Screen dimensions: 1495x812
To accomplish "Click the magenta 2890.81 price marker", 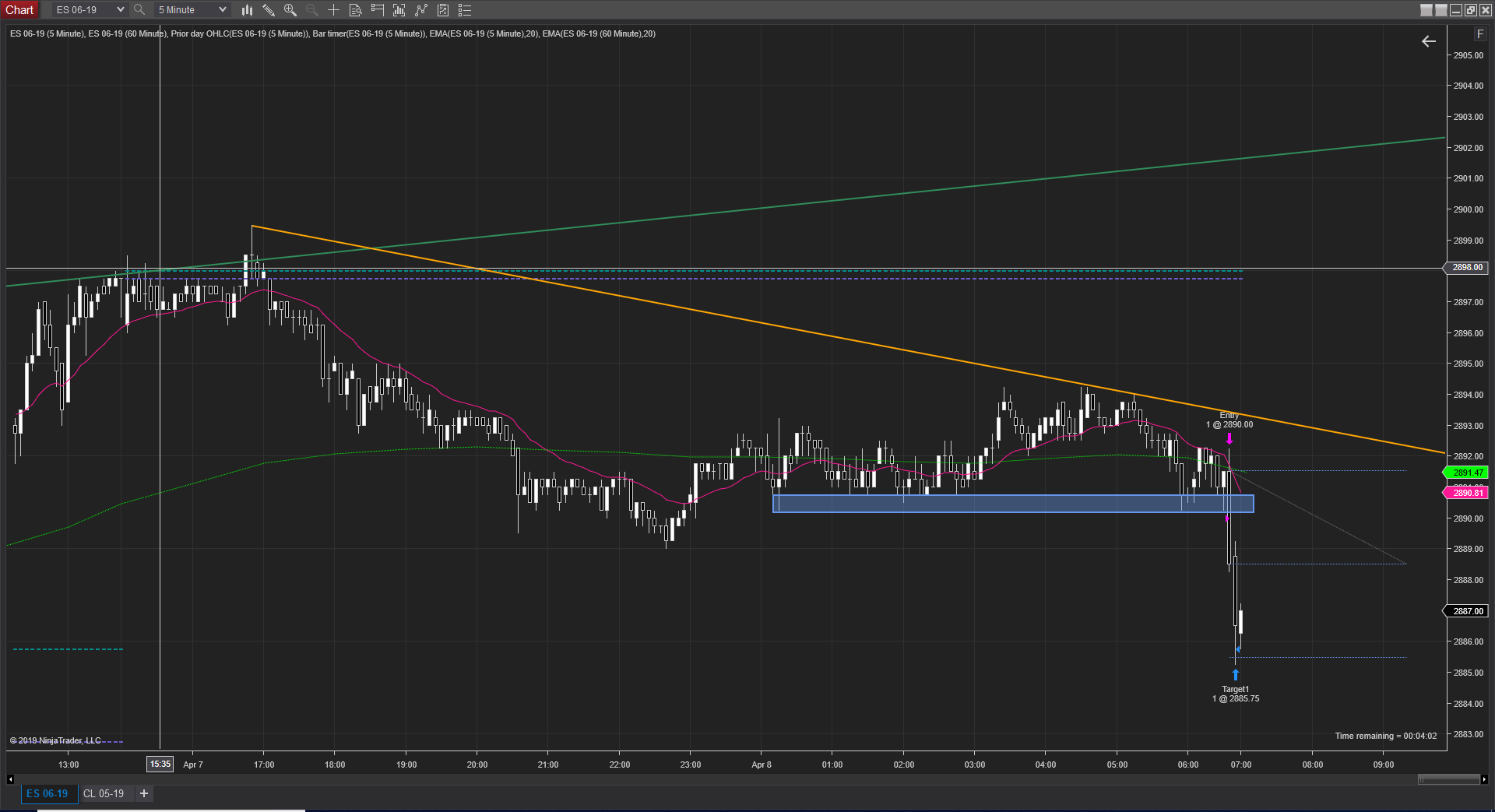I will (1467, 493).
